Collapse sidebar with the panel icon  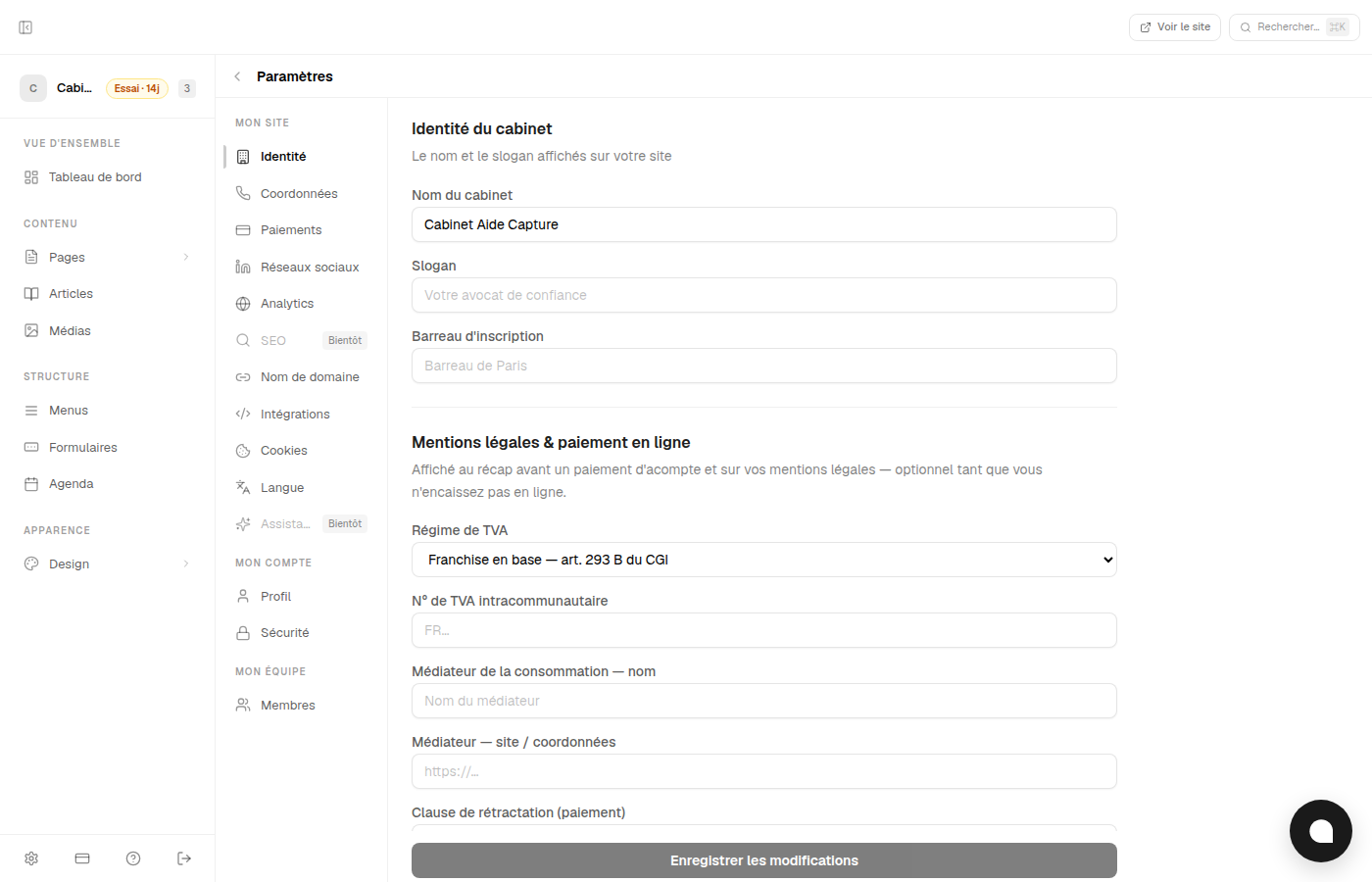[25, 27]
